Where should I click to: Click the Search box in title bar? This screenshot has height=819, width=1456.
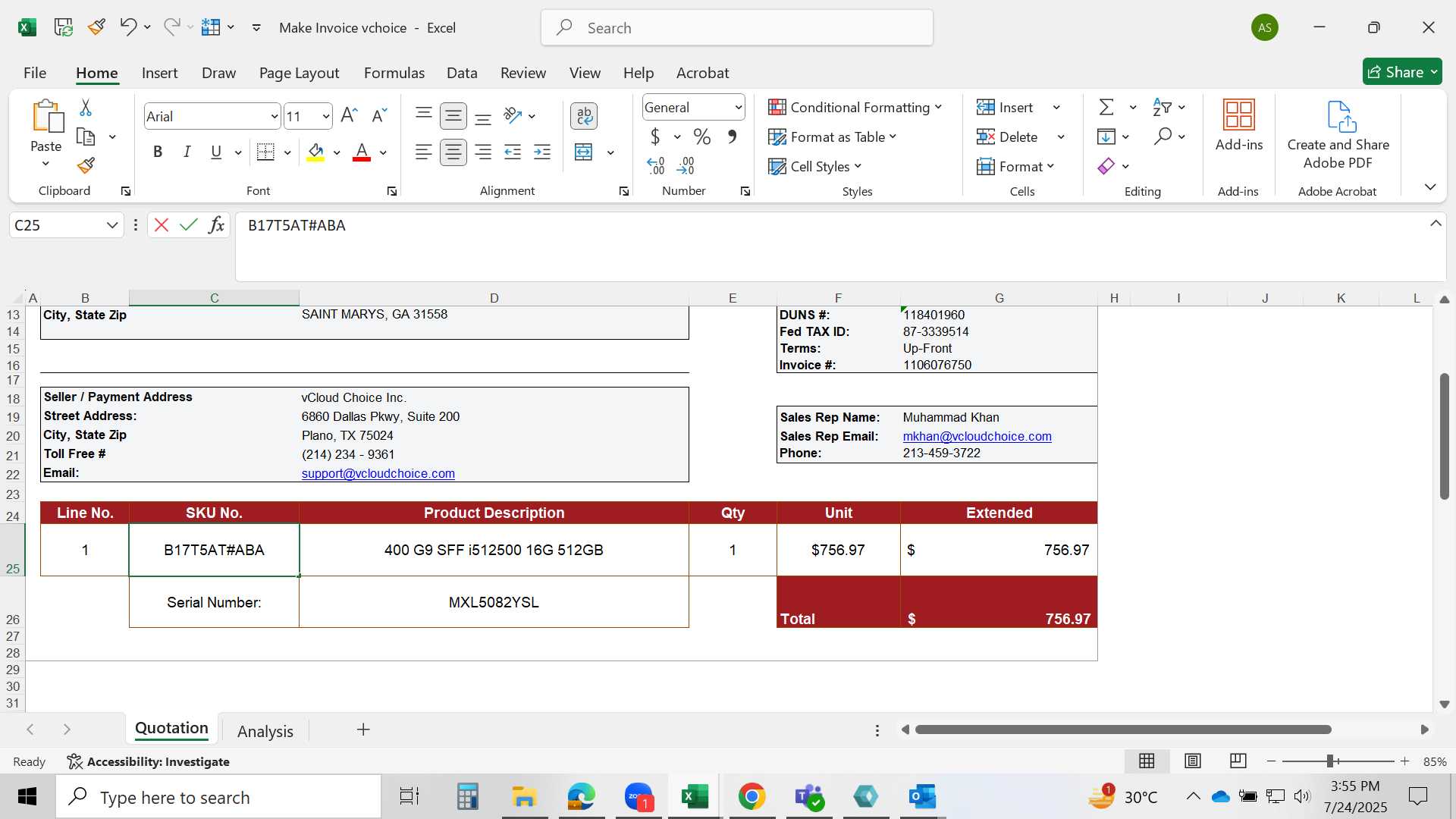tap(736, 28)
